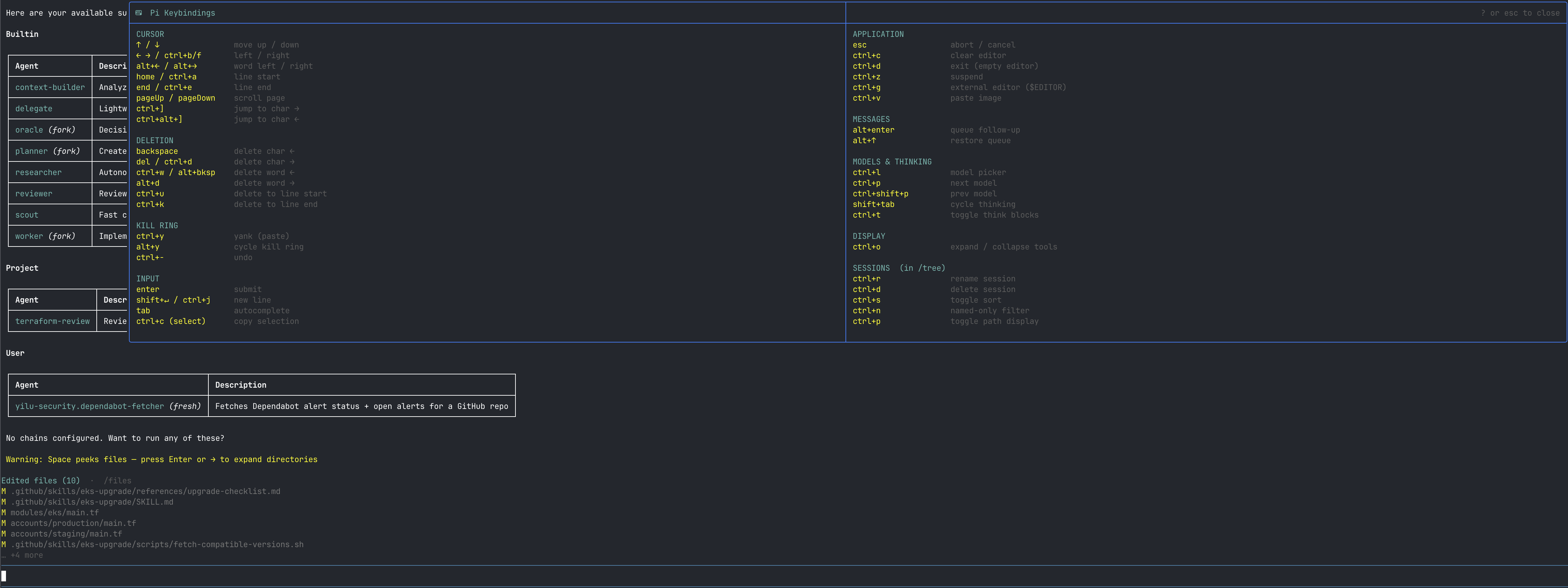Click the 'ctrl+v' paste image binding
1568x588 pixels.
[x=867, y=98]
